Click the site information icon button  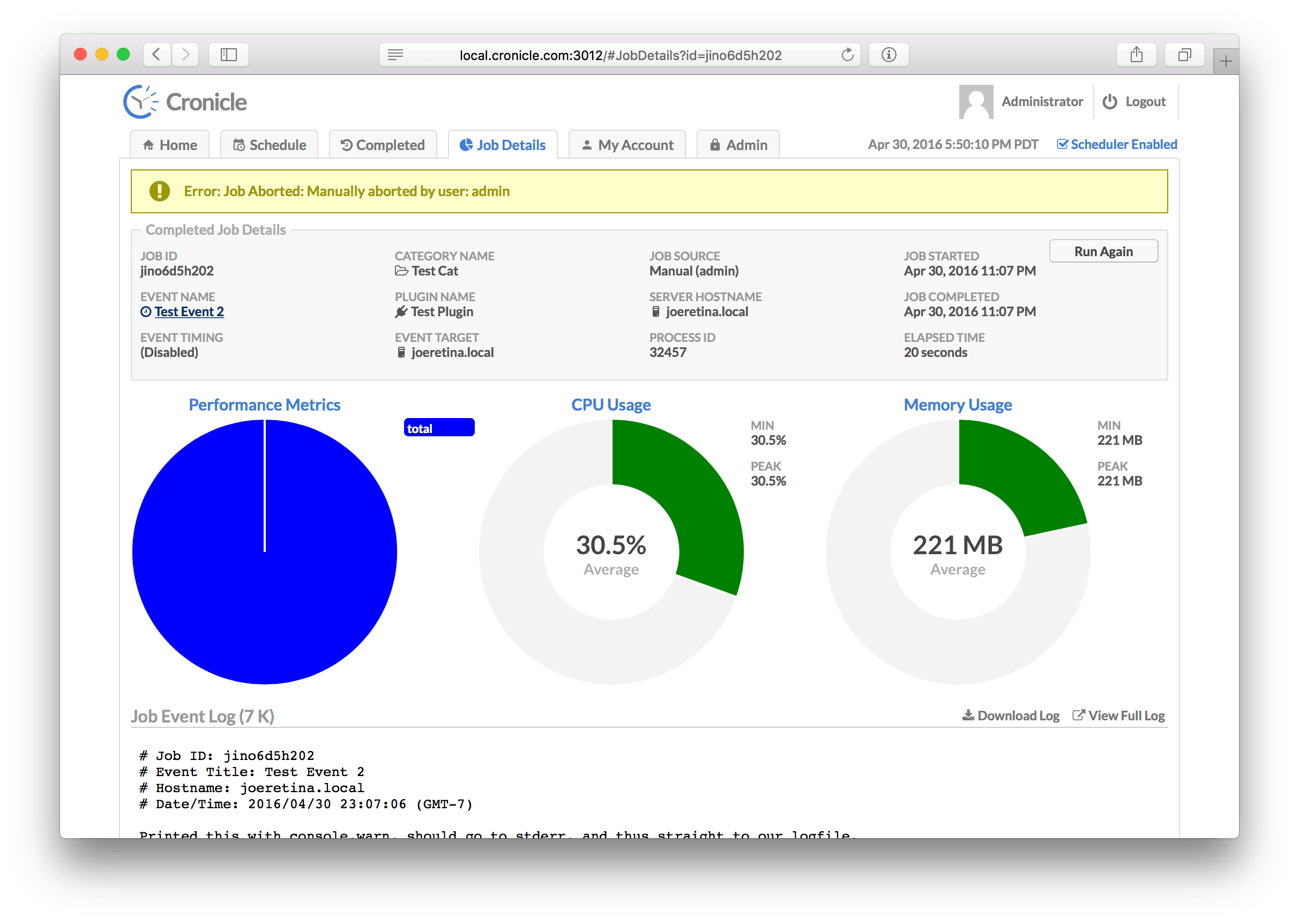point(889,55)
